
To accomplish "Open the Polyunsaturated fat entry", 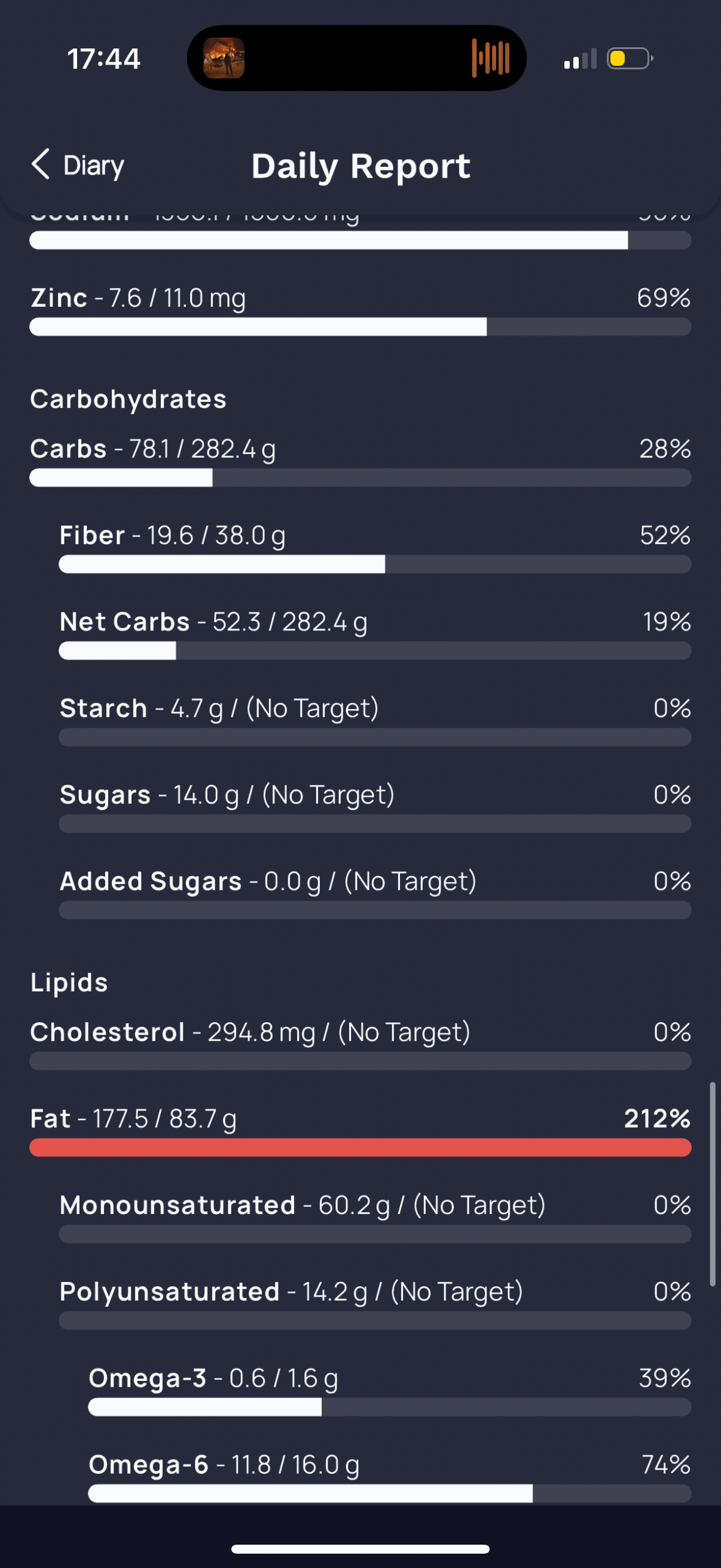I will coord(375,1303).
